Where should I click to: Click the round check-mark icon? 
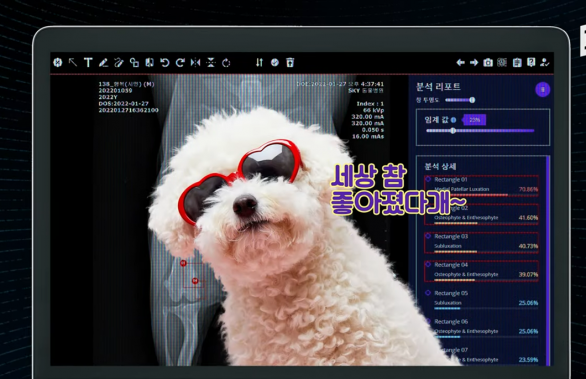[x=275, y=62]
